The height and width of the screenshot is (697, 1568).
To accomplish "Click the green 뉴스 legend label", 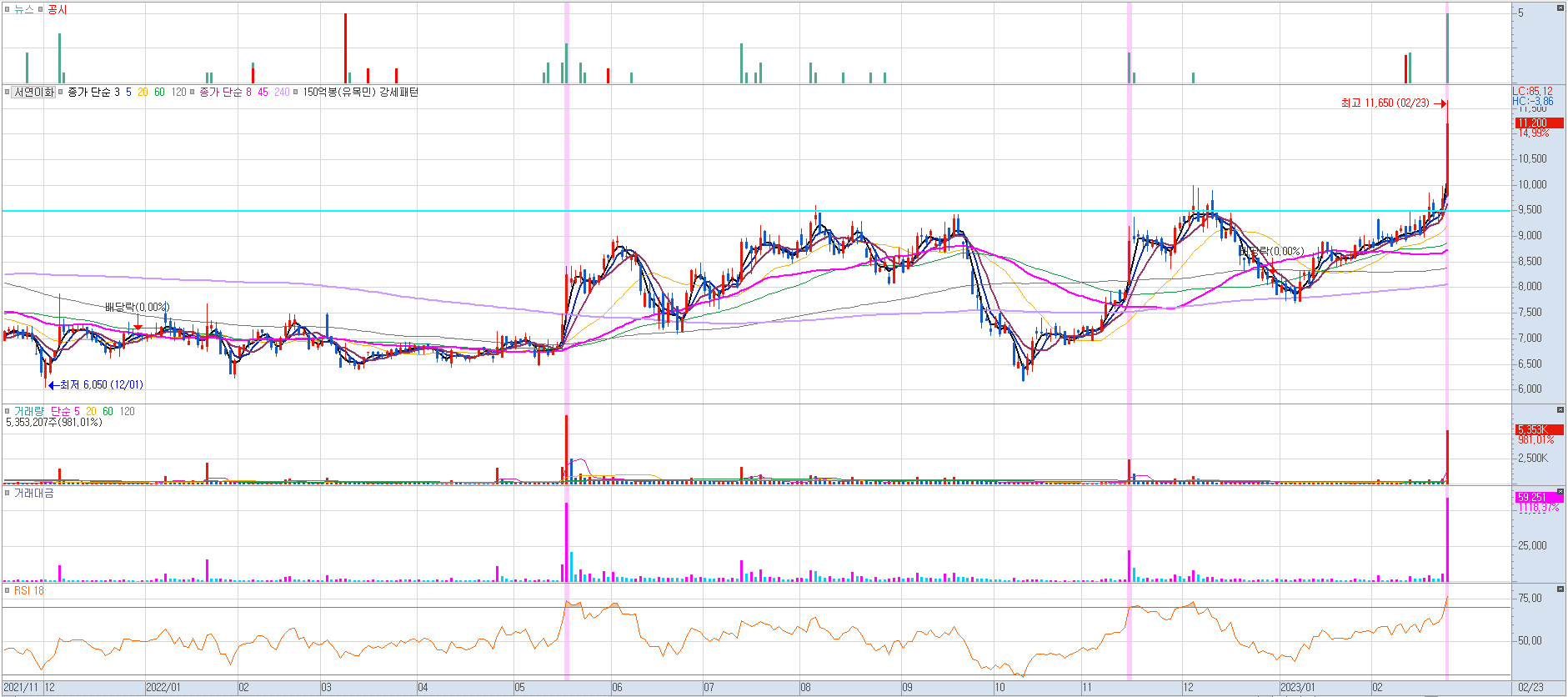I will (24, 9).
